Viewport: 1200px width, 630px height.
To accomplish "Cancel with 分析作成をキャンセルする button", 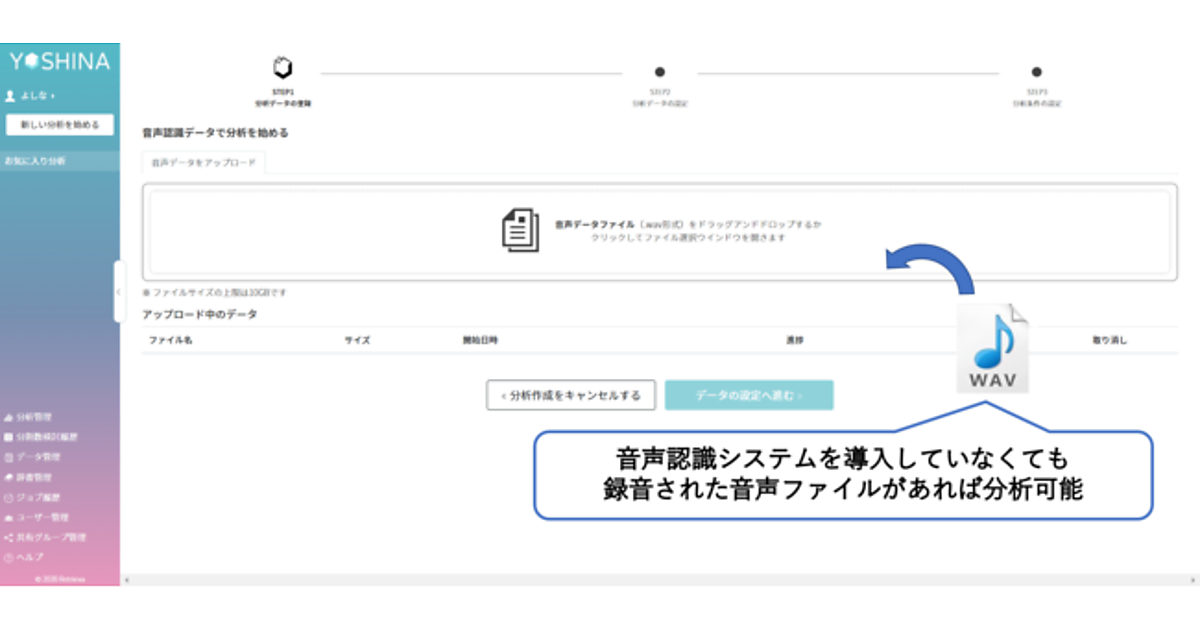I will (571, 395).
